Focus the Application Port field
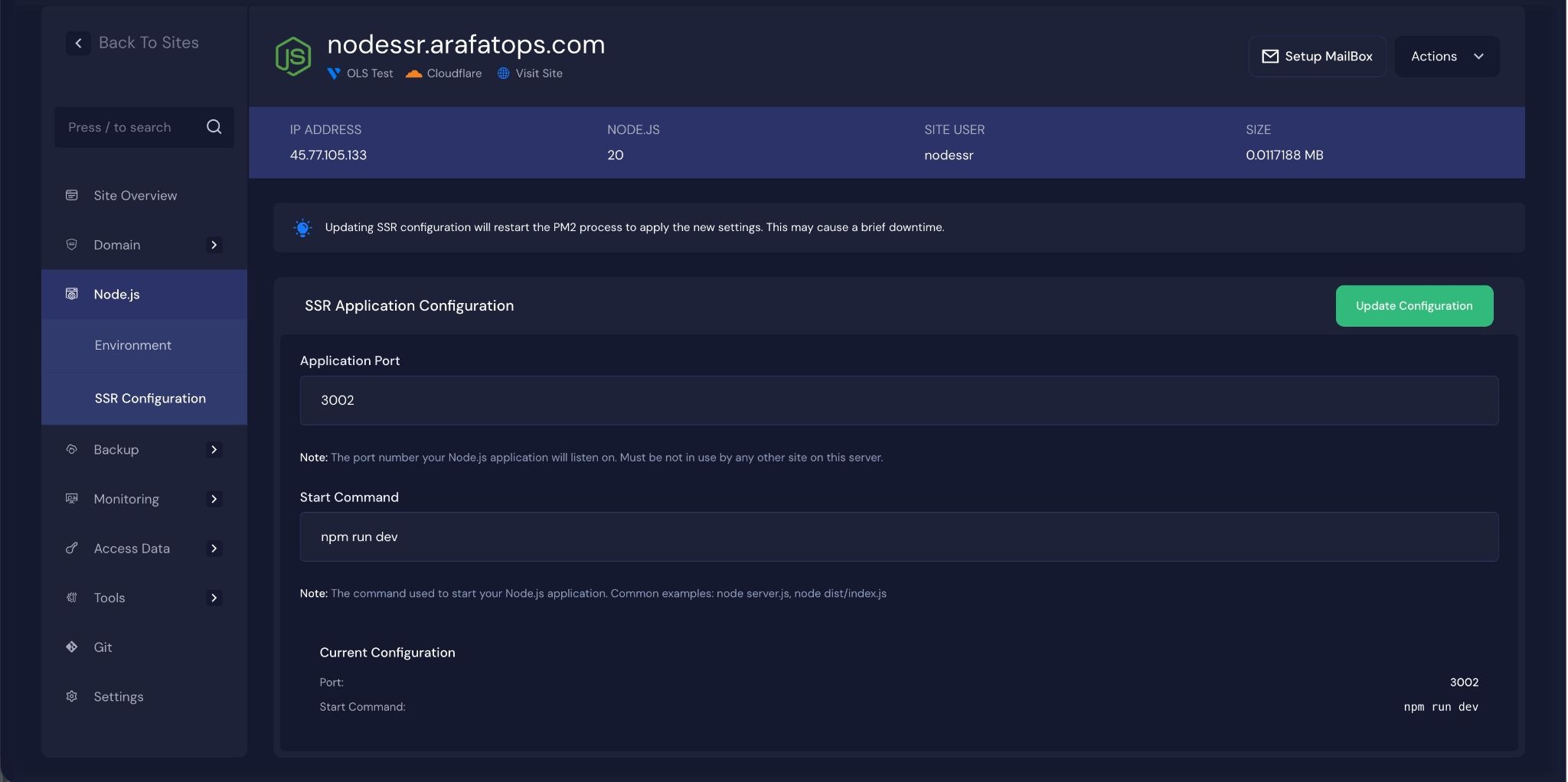 coord(898,400)
